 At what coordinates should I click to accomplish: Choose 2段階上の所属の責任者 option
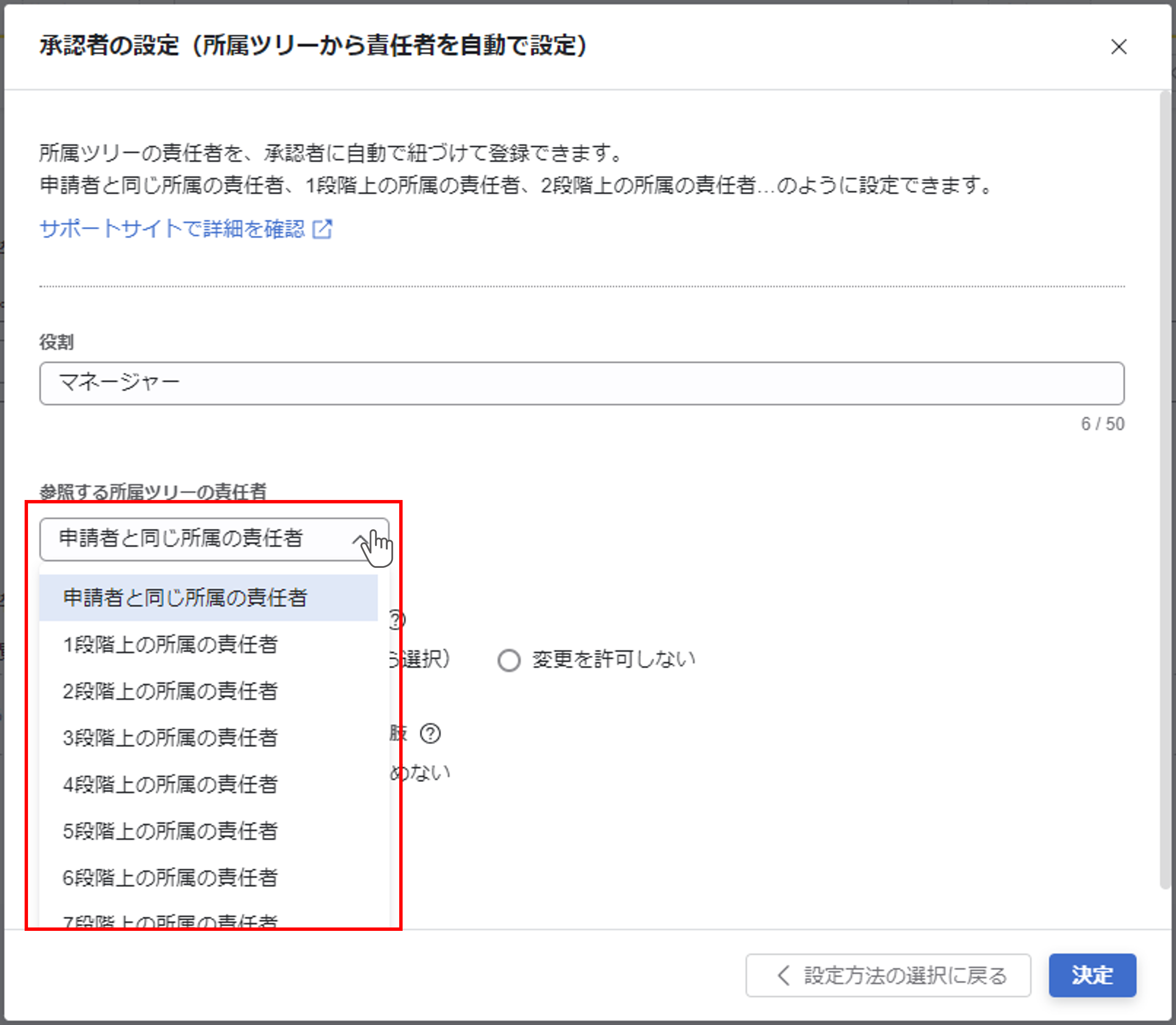pos(208,691)
